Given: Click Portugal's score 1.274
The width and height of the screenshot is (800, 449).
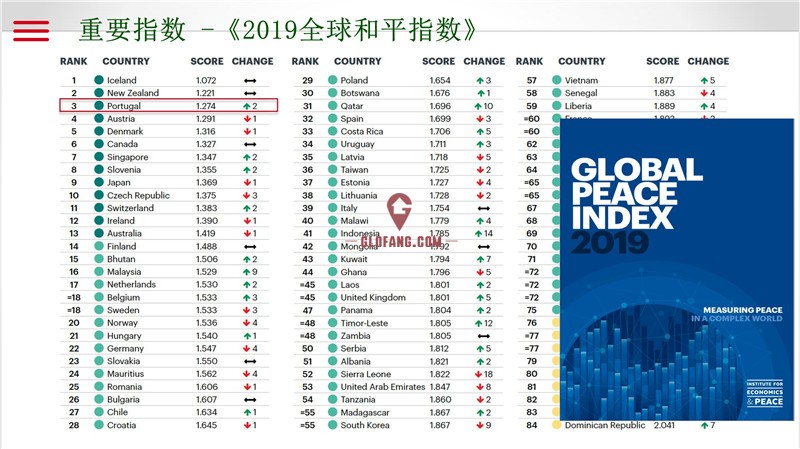Looking at the screenshot, I should (206, 106).
